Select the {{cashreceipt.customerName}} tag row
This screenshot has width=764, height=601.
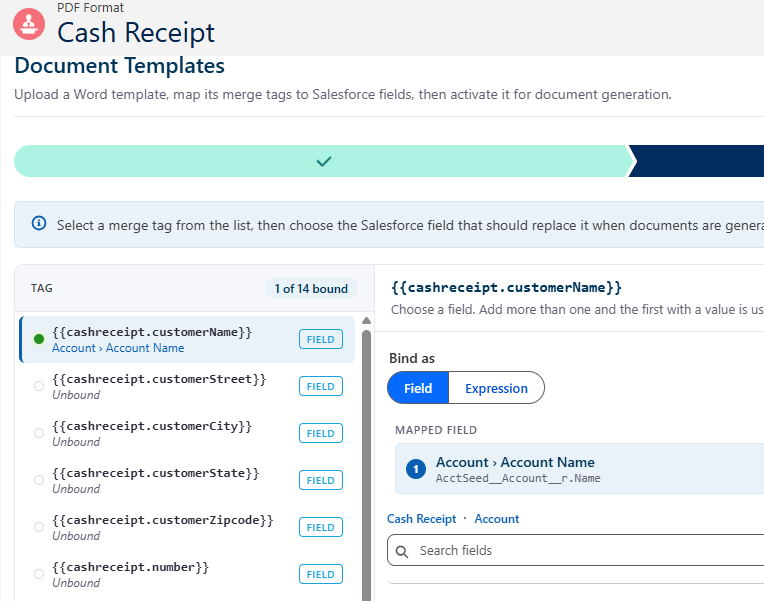187,339
